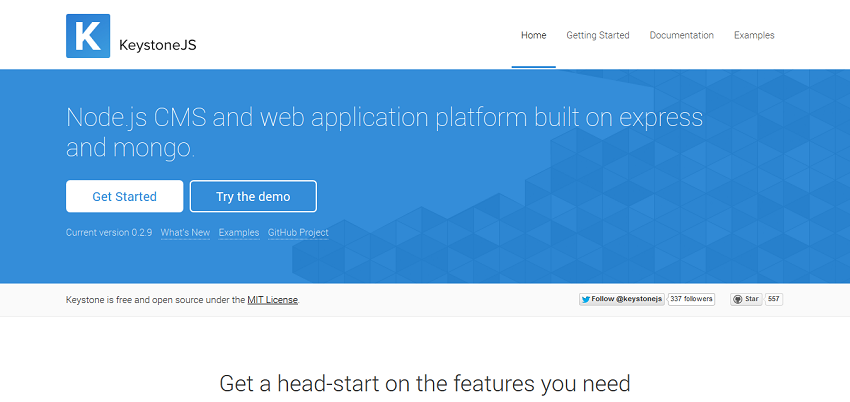Viewport: 850px width, 402px height.
Task: Select Examples in the top navigation bar
Action: pos(754,35)
